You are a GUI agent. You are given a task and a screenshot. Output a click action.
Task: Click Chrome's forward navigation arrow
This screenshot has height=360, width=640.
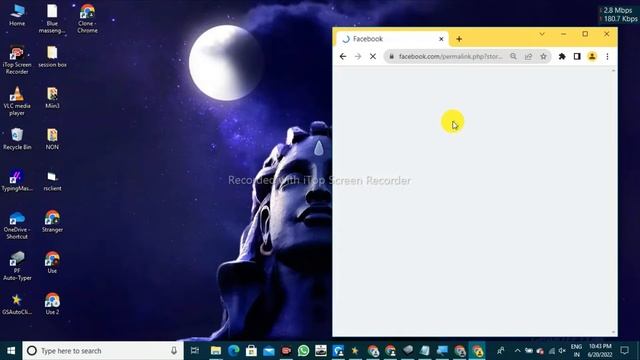358,56
